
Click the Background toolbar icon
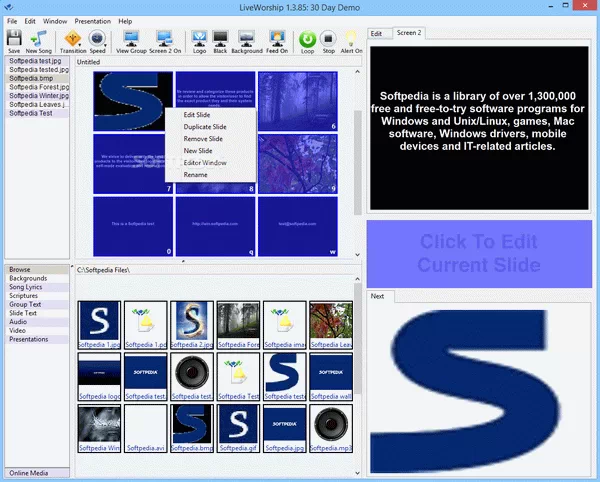point(247,39)
